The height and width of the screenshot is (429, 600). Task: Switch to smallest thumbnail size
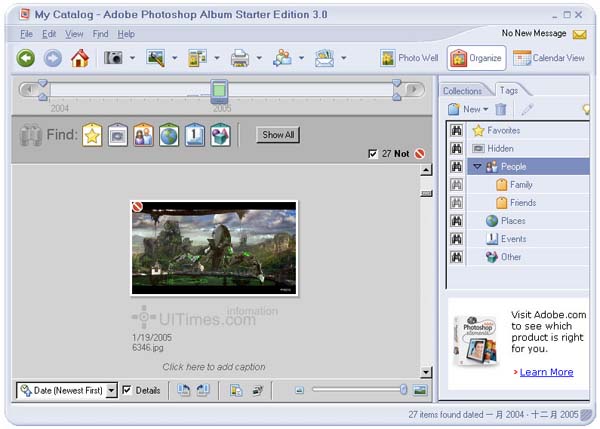click(x=299, y=390)
